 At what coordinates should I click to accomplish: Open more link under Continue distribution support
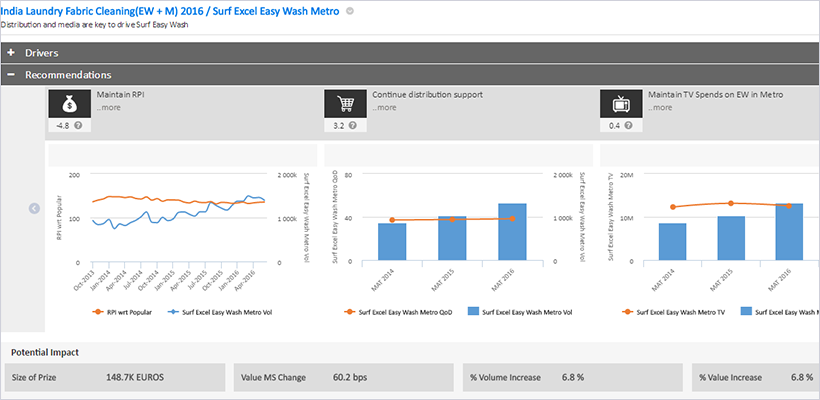(x=384, y=106)
